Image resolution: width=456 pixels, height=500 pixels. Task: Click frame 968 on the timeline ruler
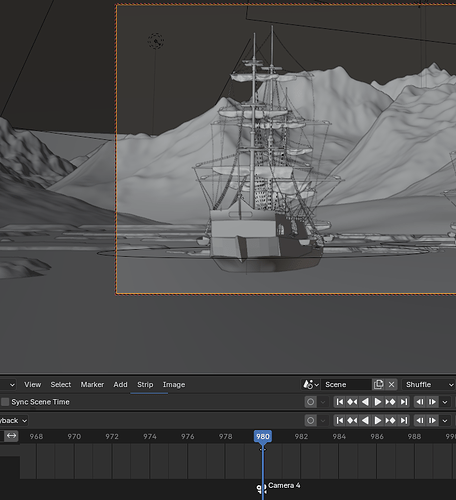(x=36, y=437)
